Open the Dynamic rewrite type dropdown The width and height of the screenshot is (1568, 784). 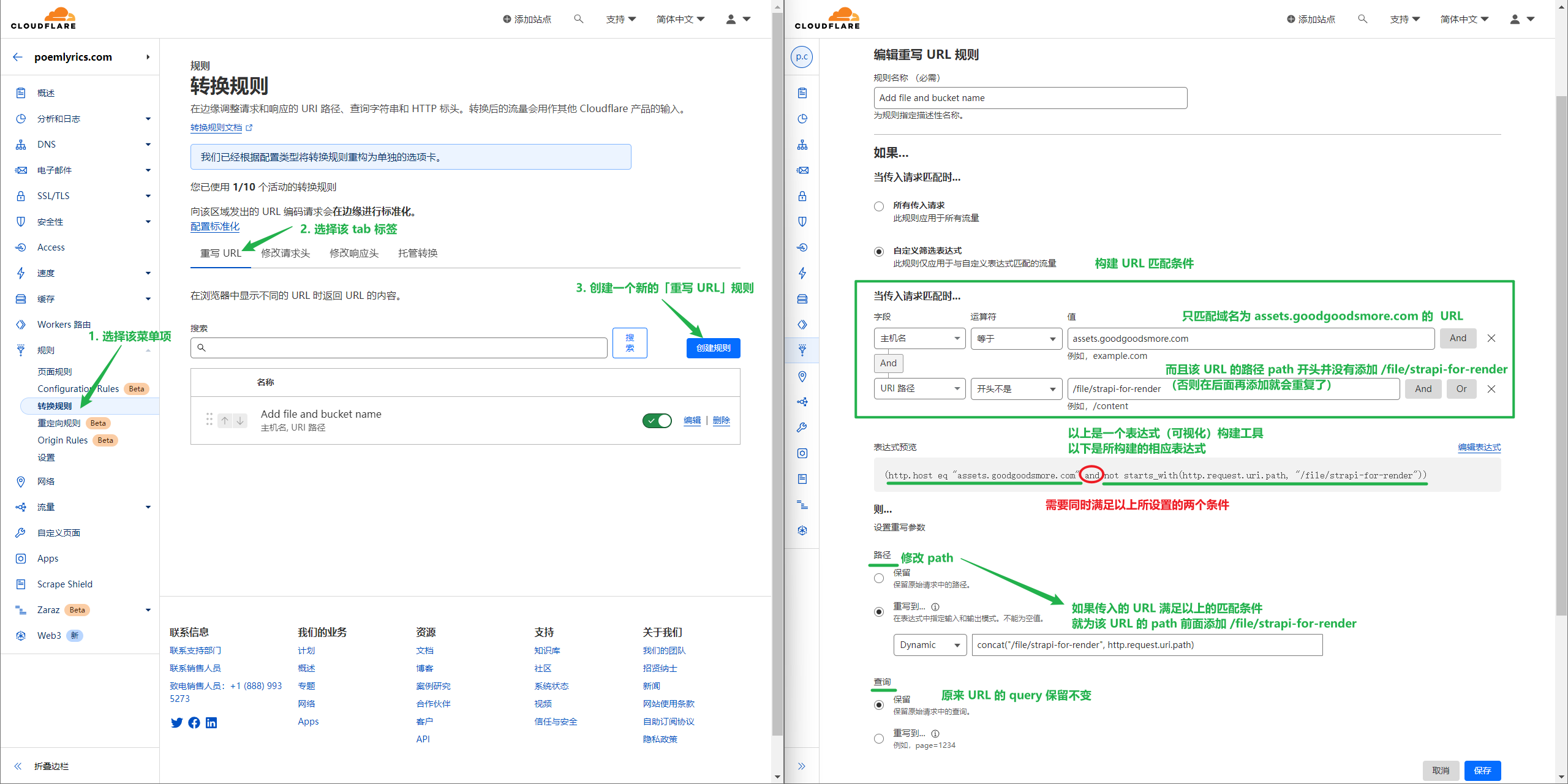930,645
